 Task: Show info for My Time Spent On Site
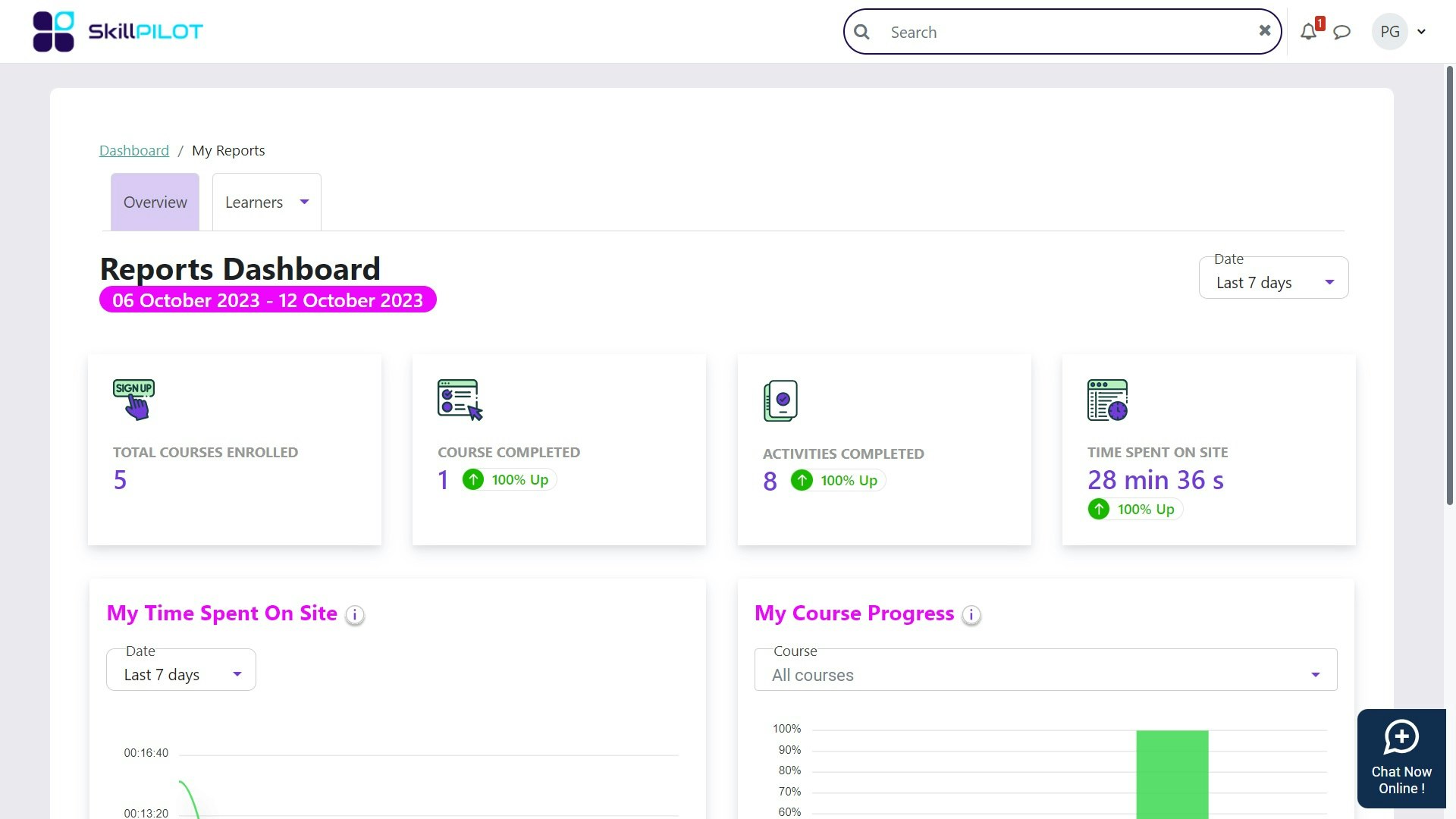tap(354, 615)
